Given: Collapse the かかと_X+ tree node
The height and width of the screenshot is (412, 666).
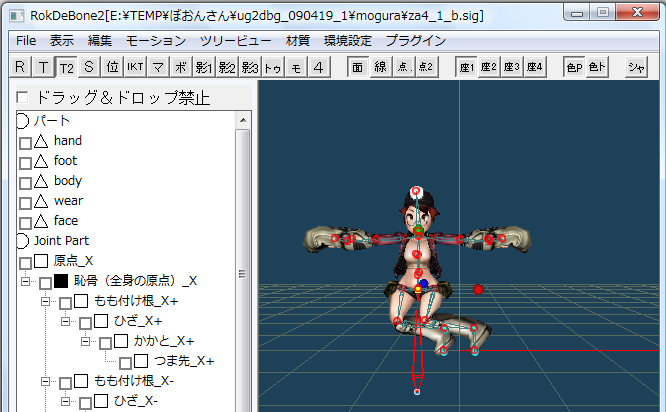Looking at the screenshot, I should tap(86, 342).
